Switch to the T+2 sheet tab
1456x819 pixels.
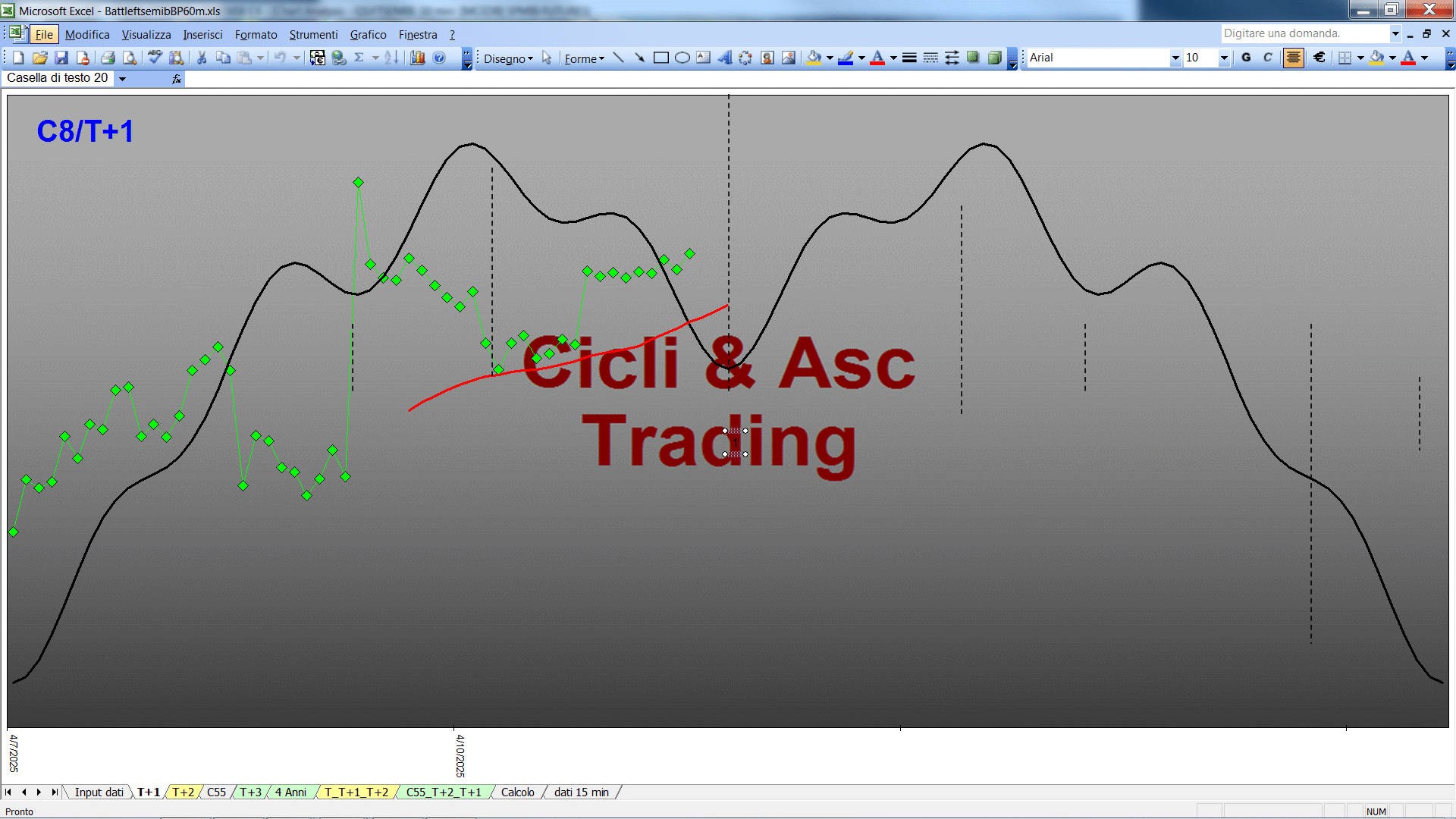(x=183, y=792)
